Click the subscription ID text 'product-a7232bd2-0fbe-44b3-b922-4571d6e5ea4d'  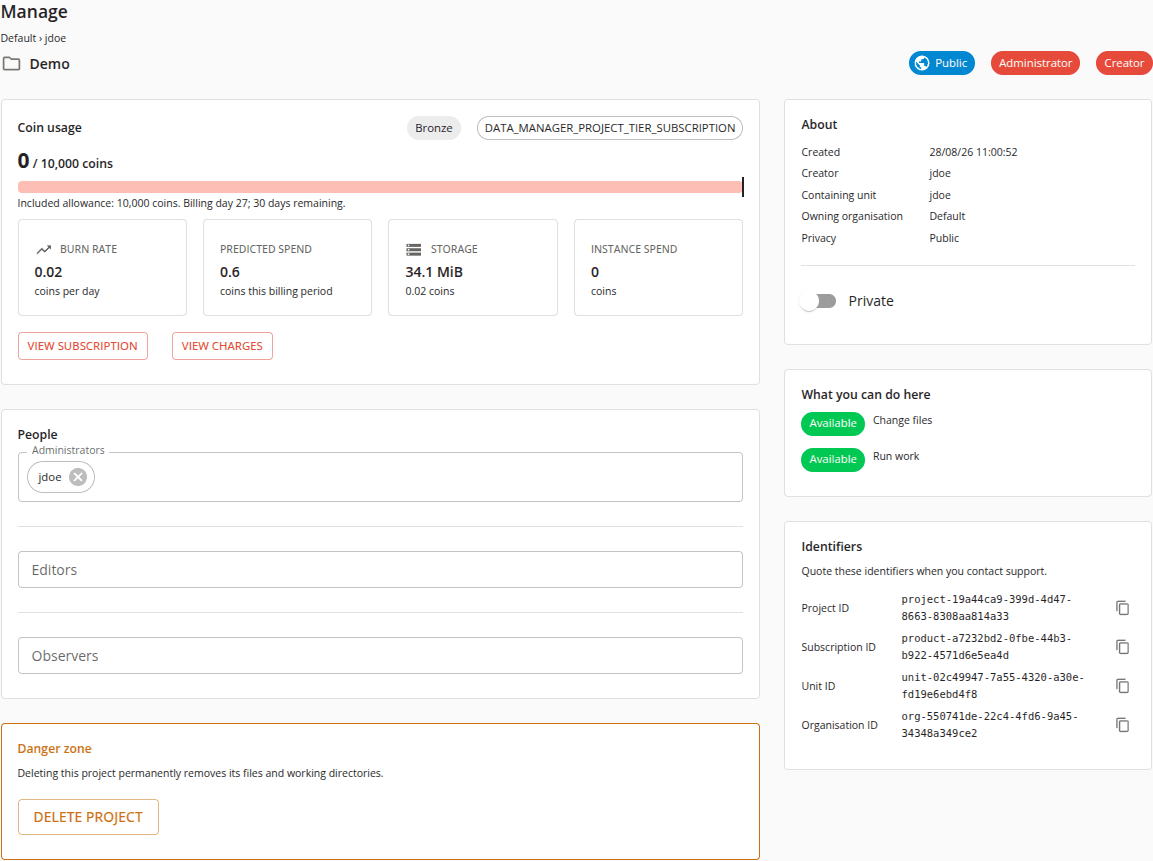click(x=986, y=647)
